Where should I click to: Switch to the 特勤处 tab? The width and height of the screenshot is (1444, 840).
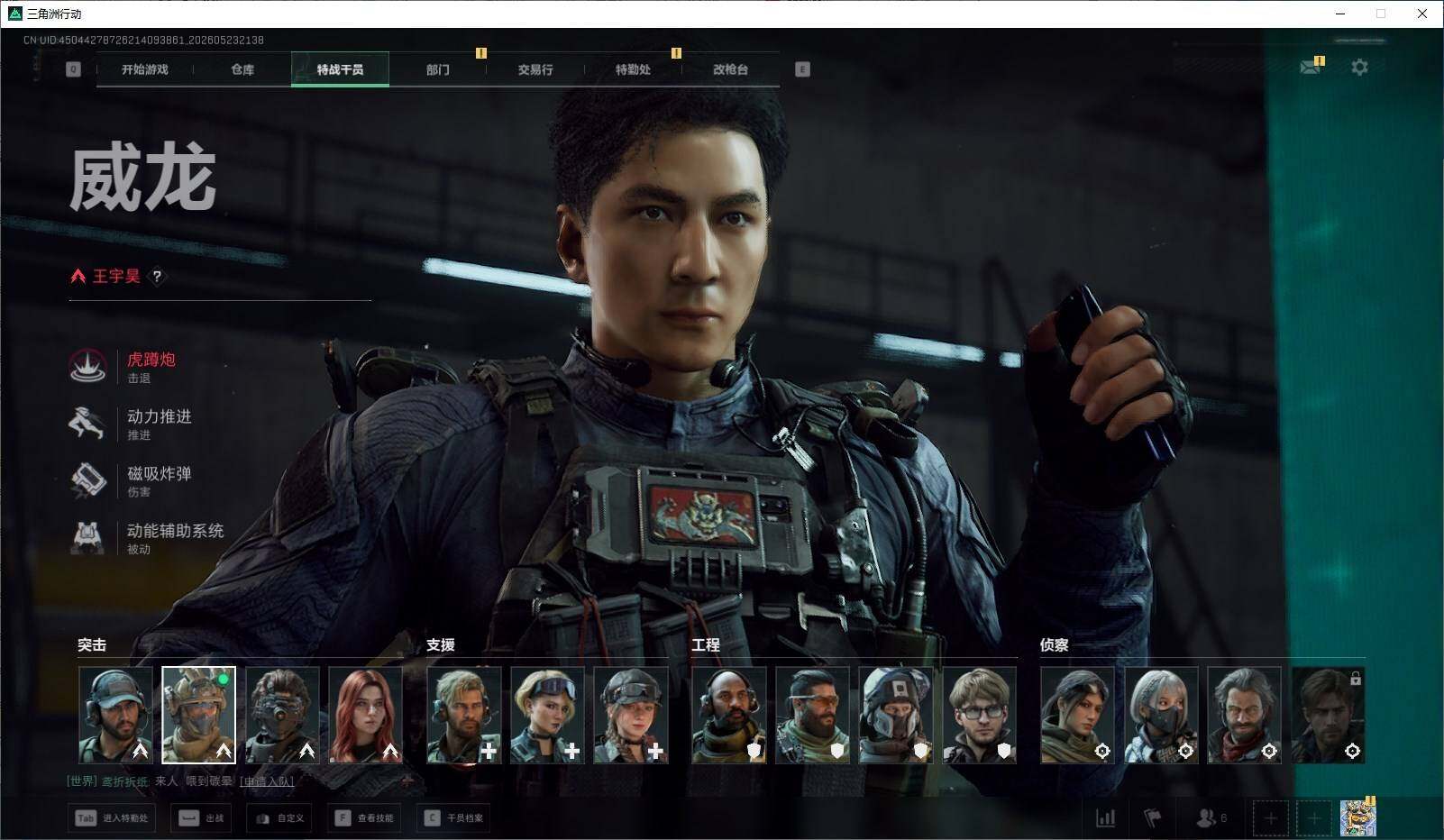coord(633,69)
